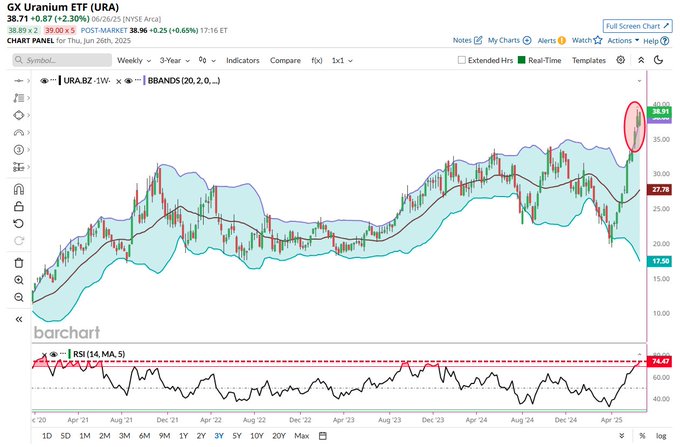
Task: Select the 5Y time range
Action: point(235,436)
